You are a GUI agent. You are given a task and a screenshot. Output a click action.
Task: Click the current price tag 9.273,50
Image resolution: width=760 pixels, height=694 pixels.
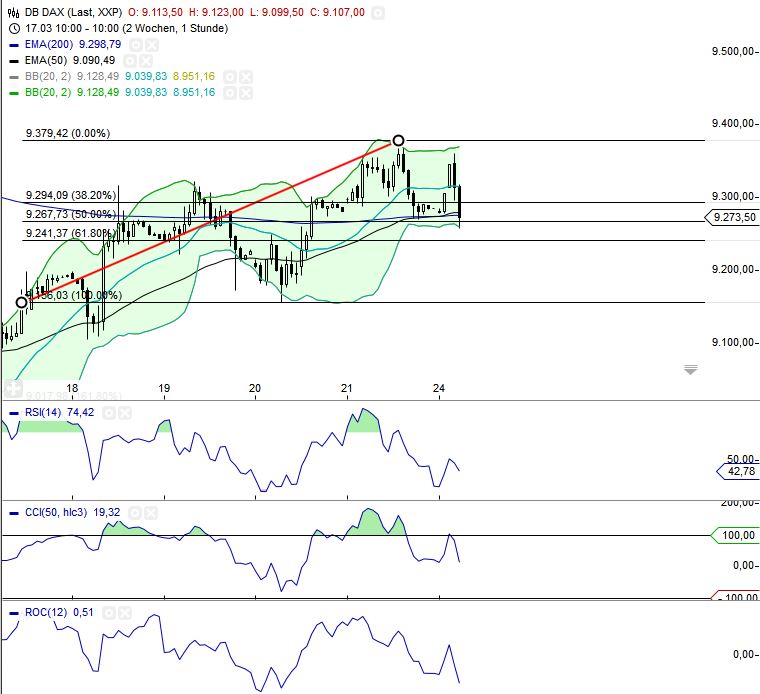point(732,217)
